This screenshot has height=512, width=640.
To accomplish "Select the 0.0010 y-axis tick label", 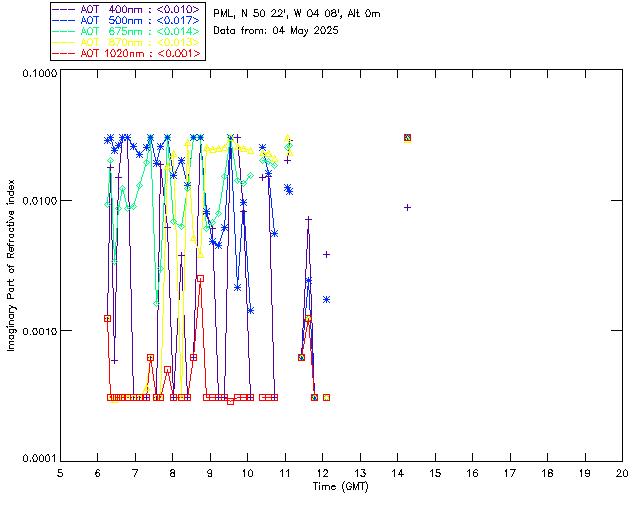I will (x=37, y=331).
